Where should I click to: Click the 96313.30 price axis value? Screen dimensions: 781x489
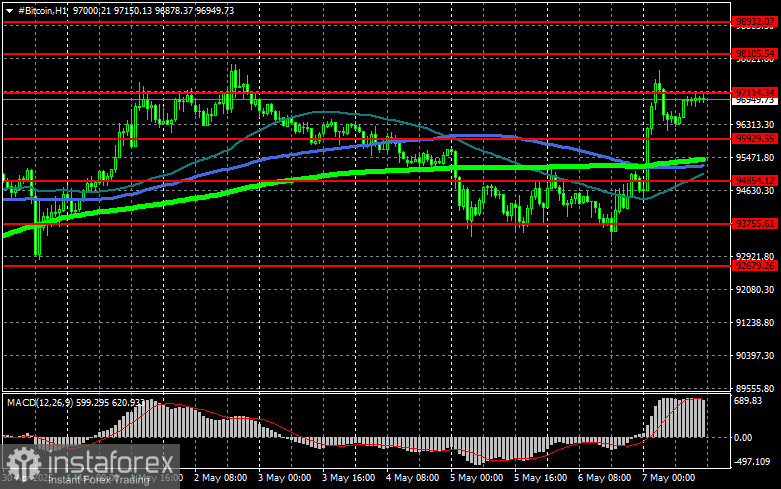click(755, 124)
